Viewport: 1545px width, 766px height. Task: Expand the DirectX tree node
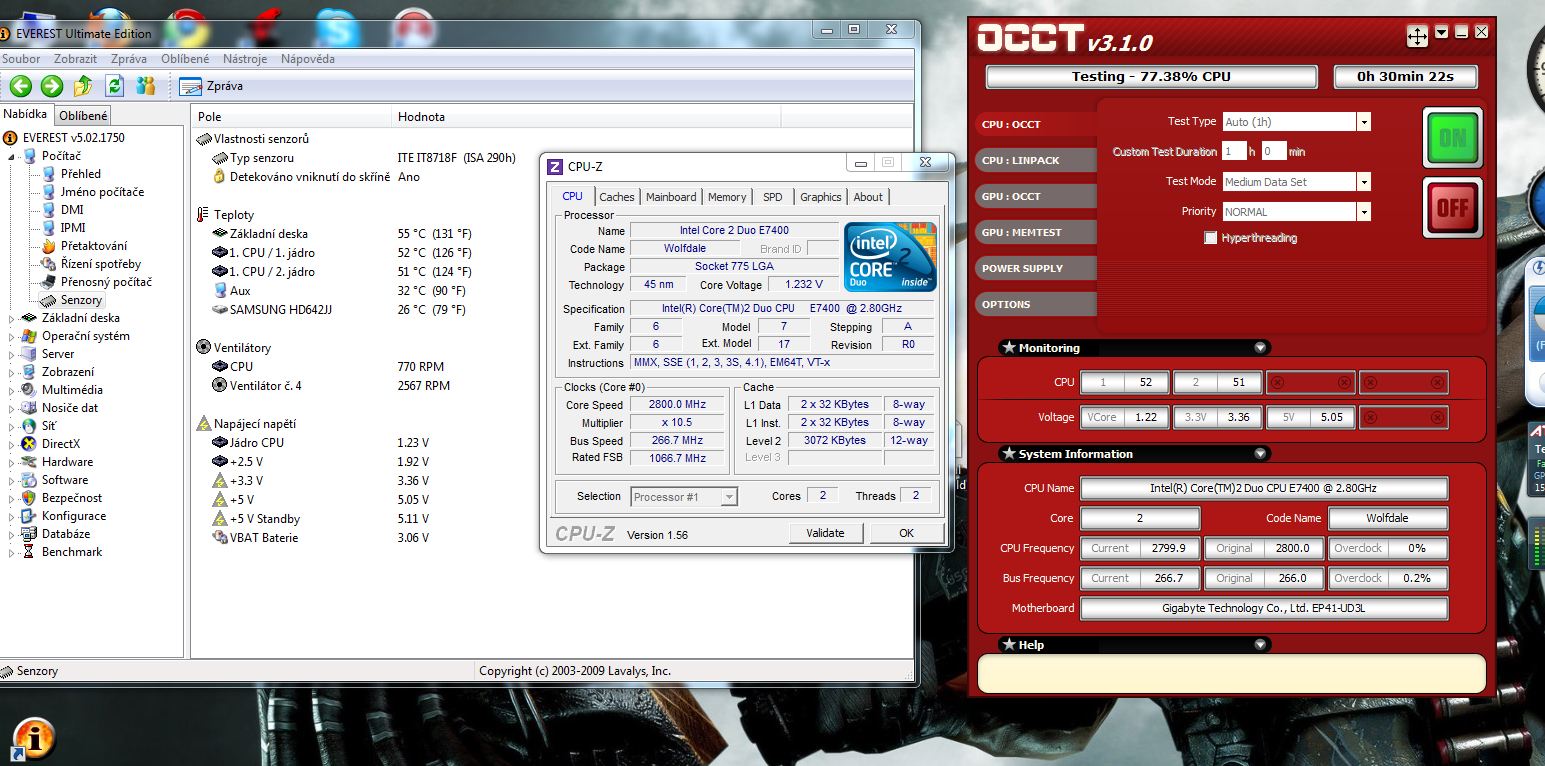[x=12, y=444]
